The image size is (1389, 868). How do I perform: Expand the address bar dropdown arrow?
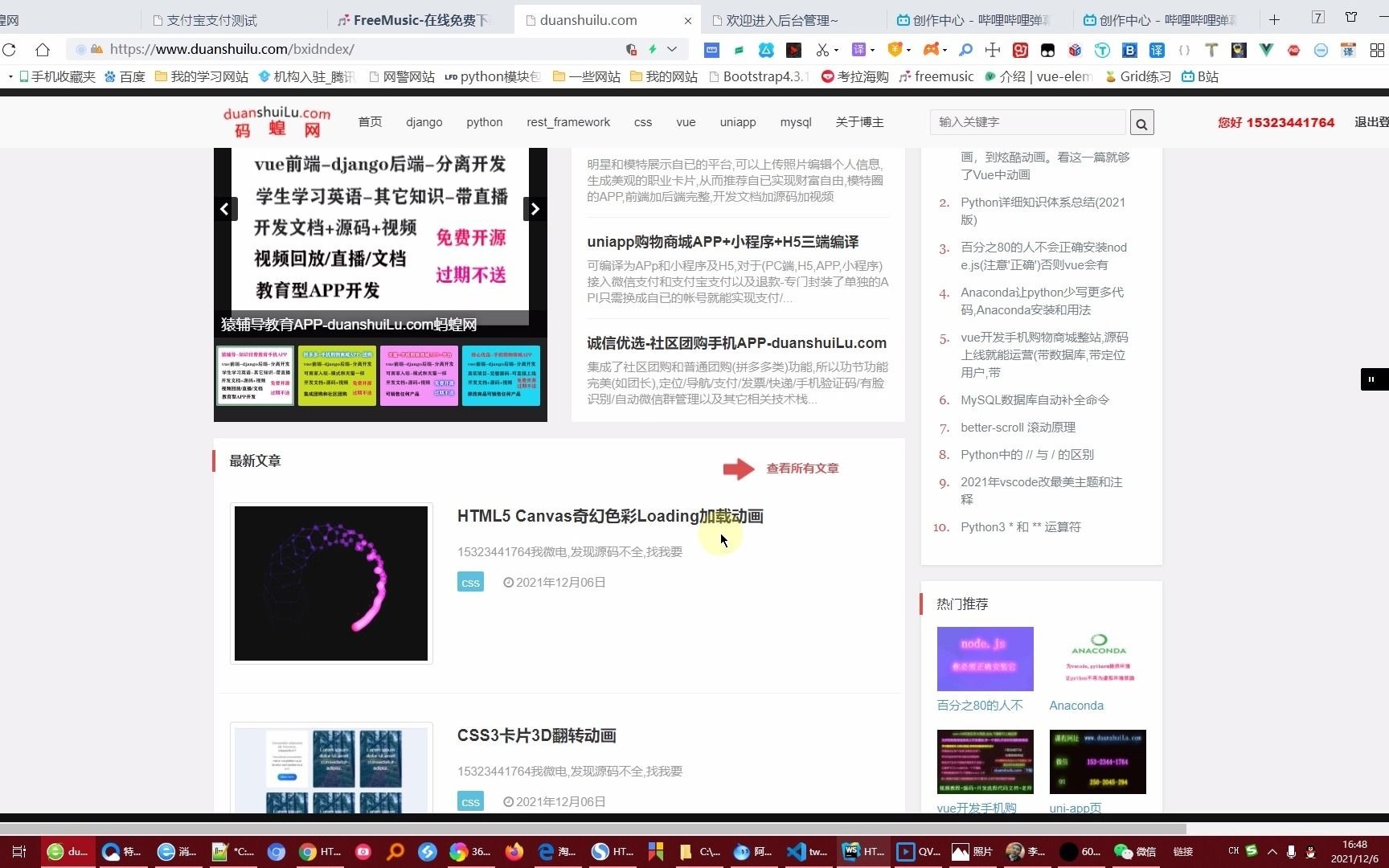point(673,49)
